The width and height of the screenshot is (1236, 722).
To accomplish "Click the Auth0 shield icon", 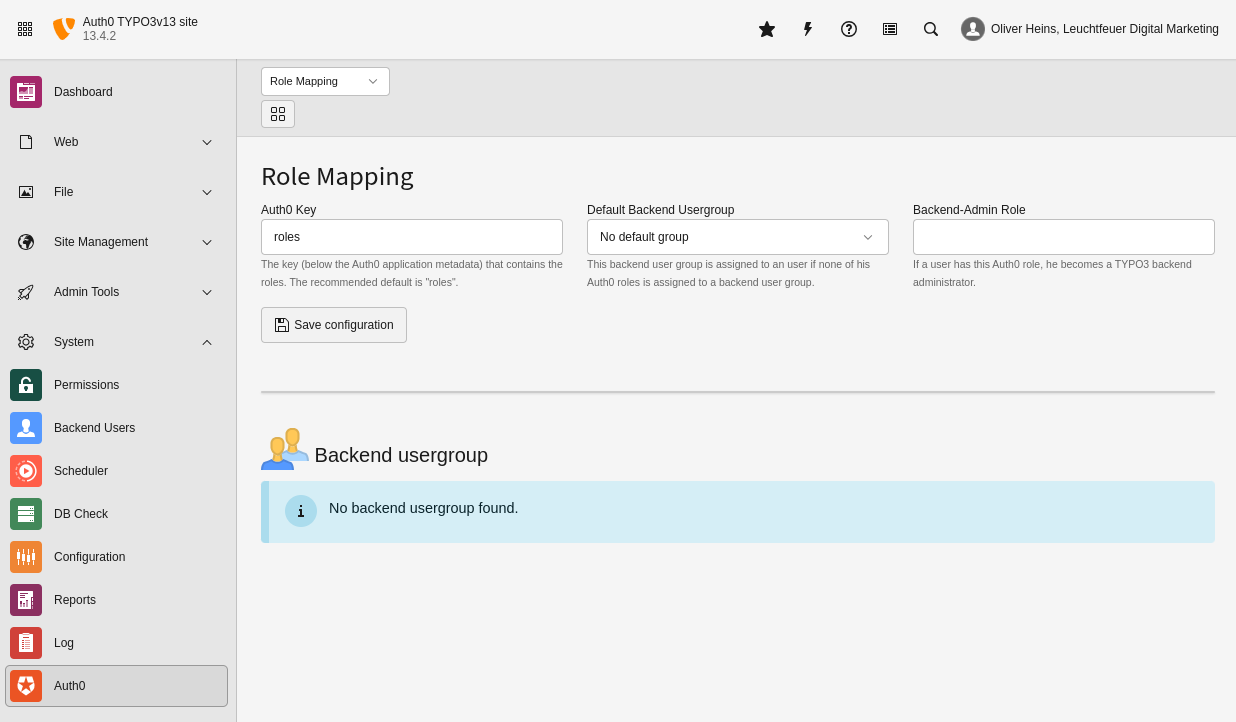I will pyautogui.click(x=26, y=686).
